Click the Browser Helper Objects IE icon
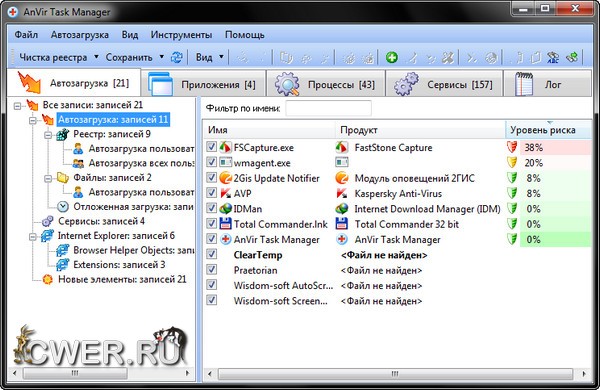The height and width of the screenshot is (390, 600). [63, 250]
